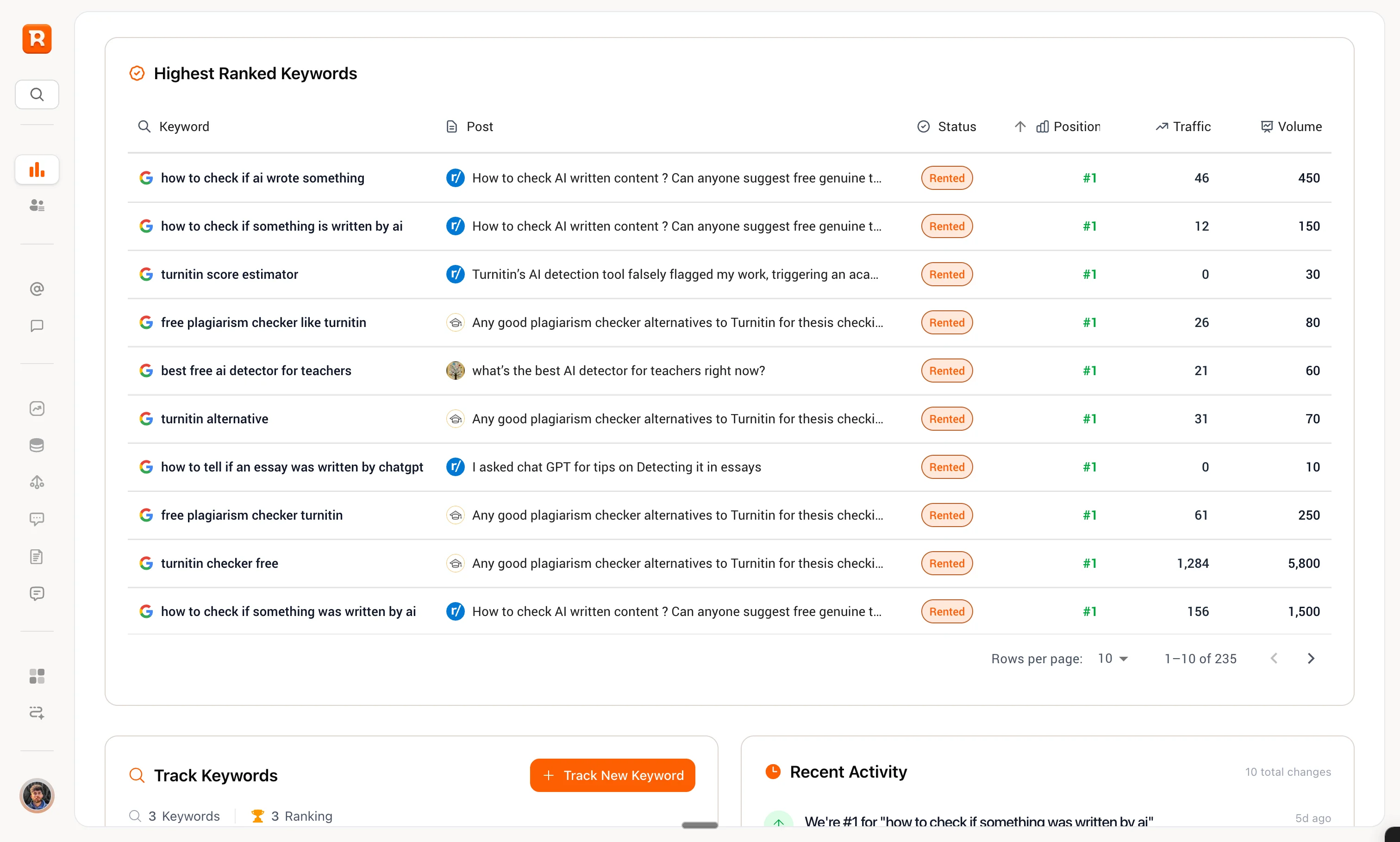Screen dimensions: 1400x842
Task: Open the database stack sidebar icon
Action: (x=37, y=446)
